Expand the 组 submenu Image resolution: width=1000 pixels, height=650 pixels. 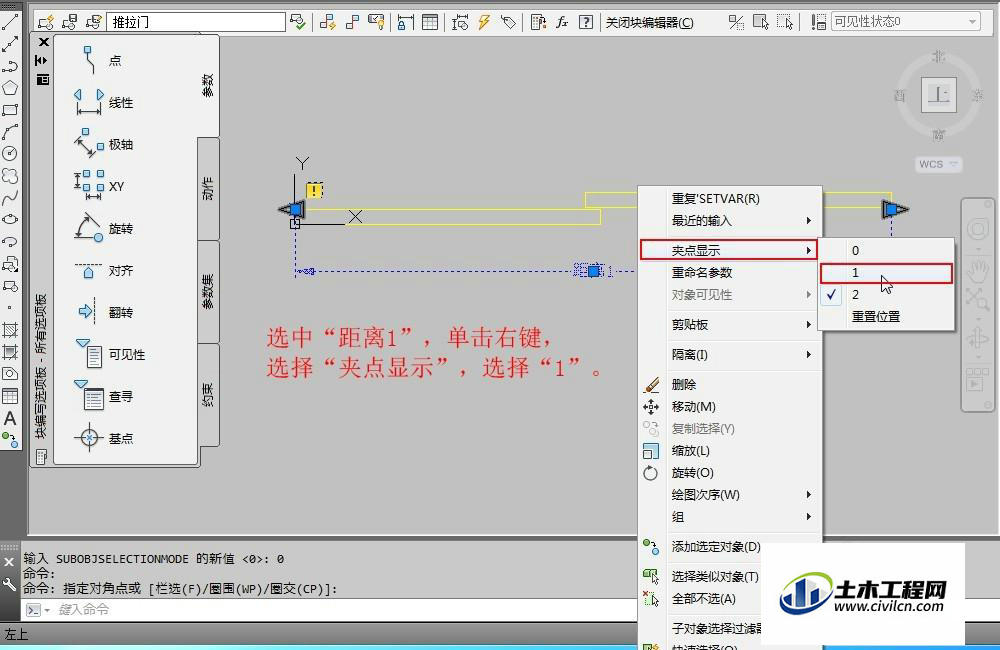coord(731,517)
